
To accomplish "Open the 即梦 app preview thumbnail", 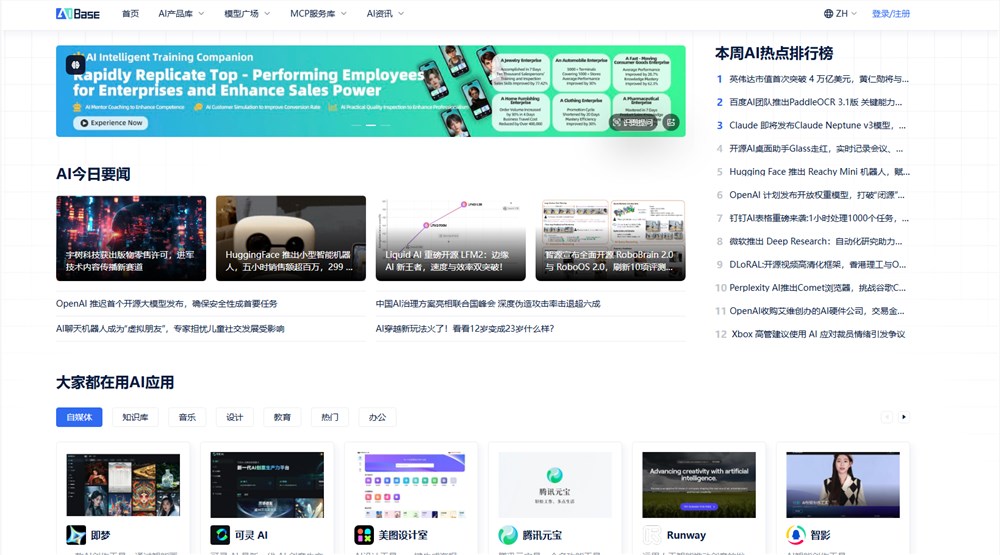I will (123, 485).
